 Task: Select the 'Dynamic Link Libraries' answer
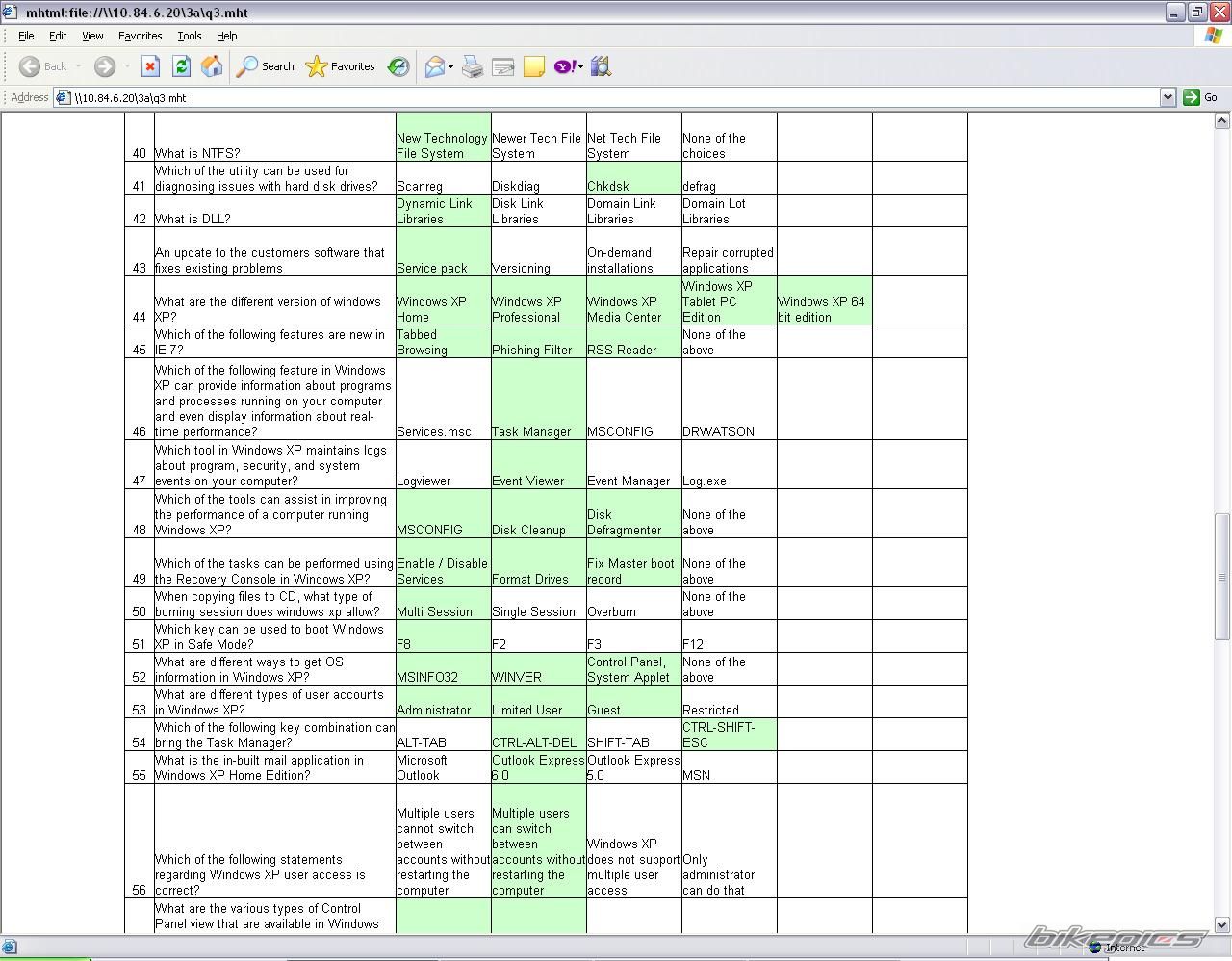point(443,211)
